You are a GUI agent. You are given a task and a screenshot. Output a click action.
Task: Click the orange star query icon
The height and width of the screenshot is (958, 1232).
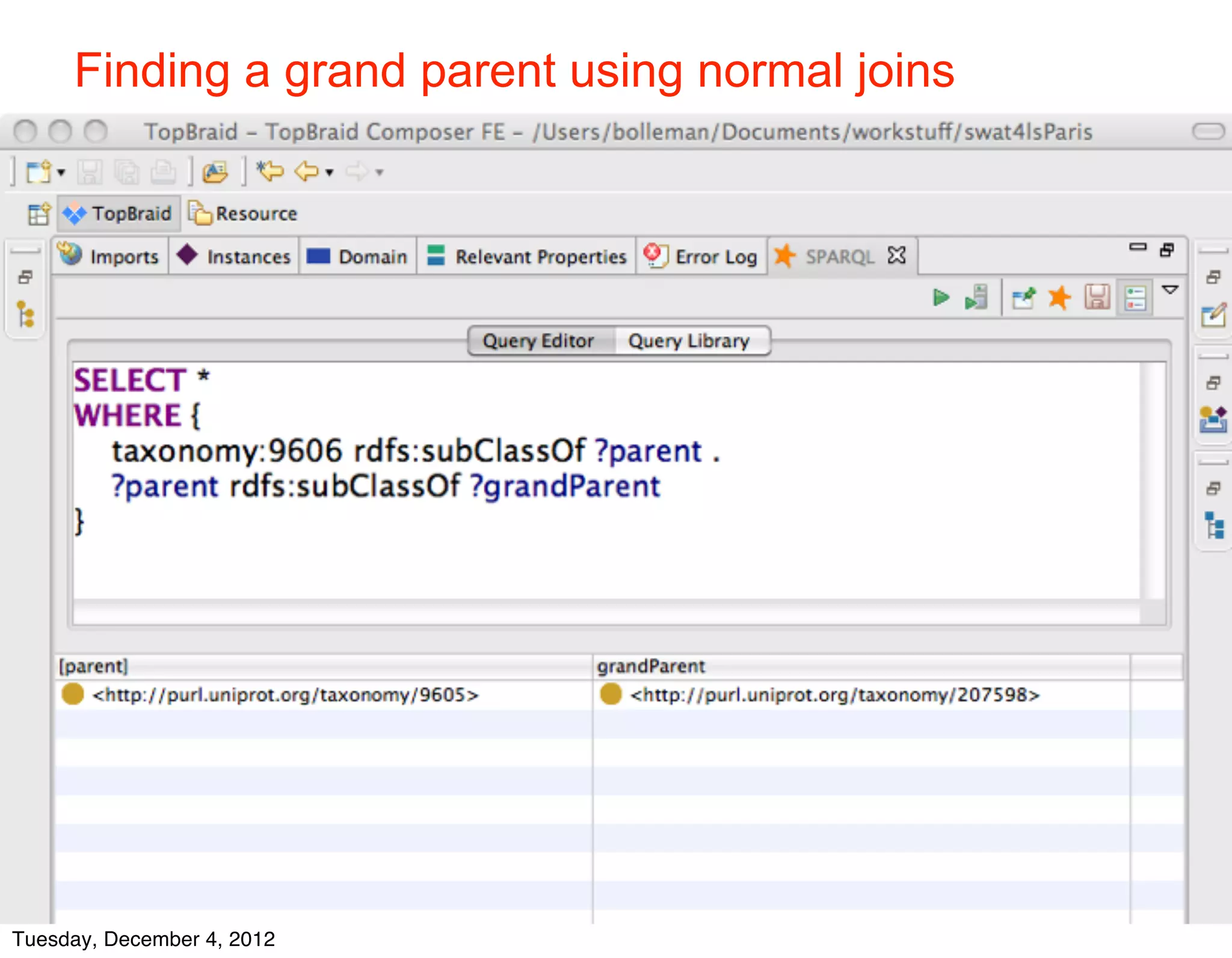click(1059, 298)
